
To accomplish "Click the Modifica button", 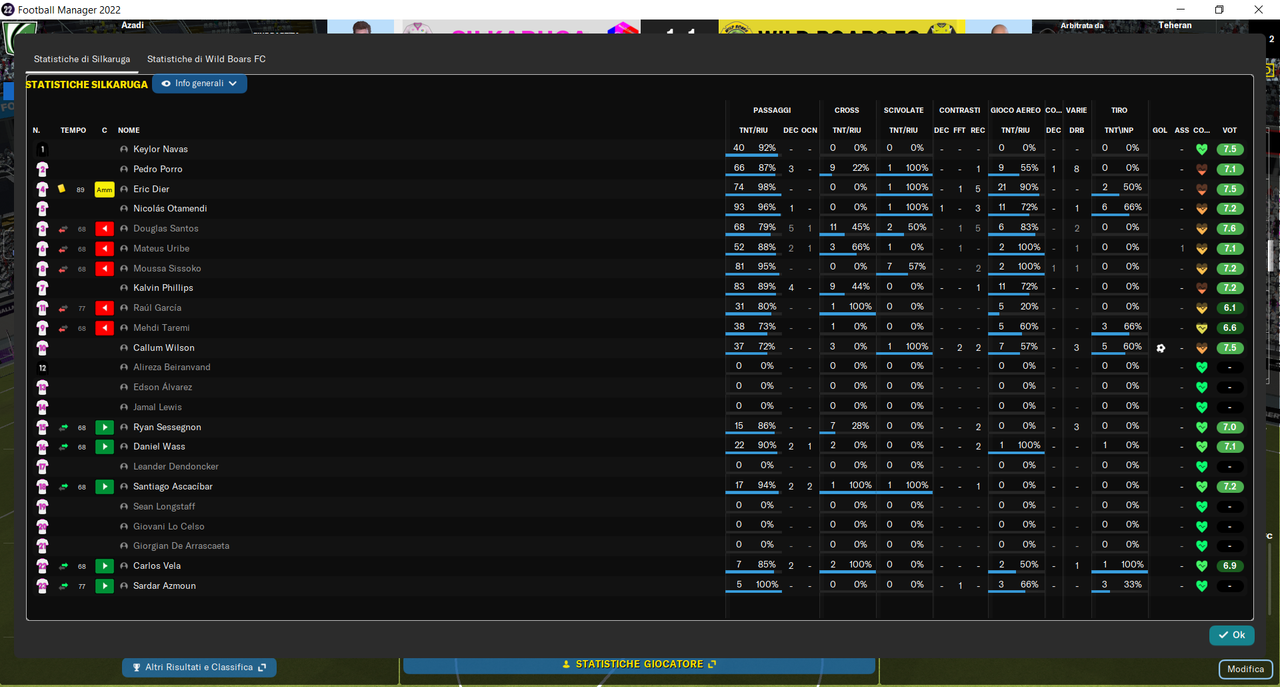I will 1246,669.
